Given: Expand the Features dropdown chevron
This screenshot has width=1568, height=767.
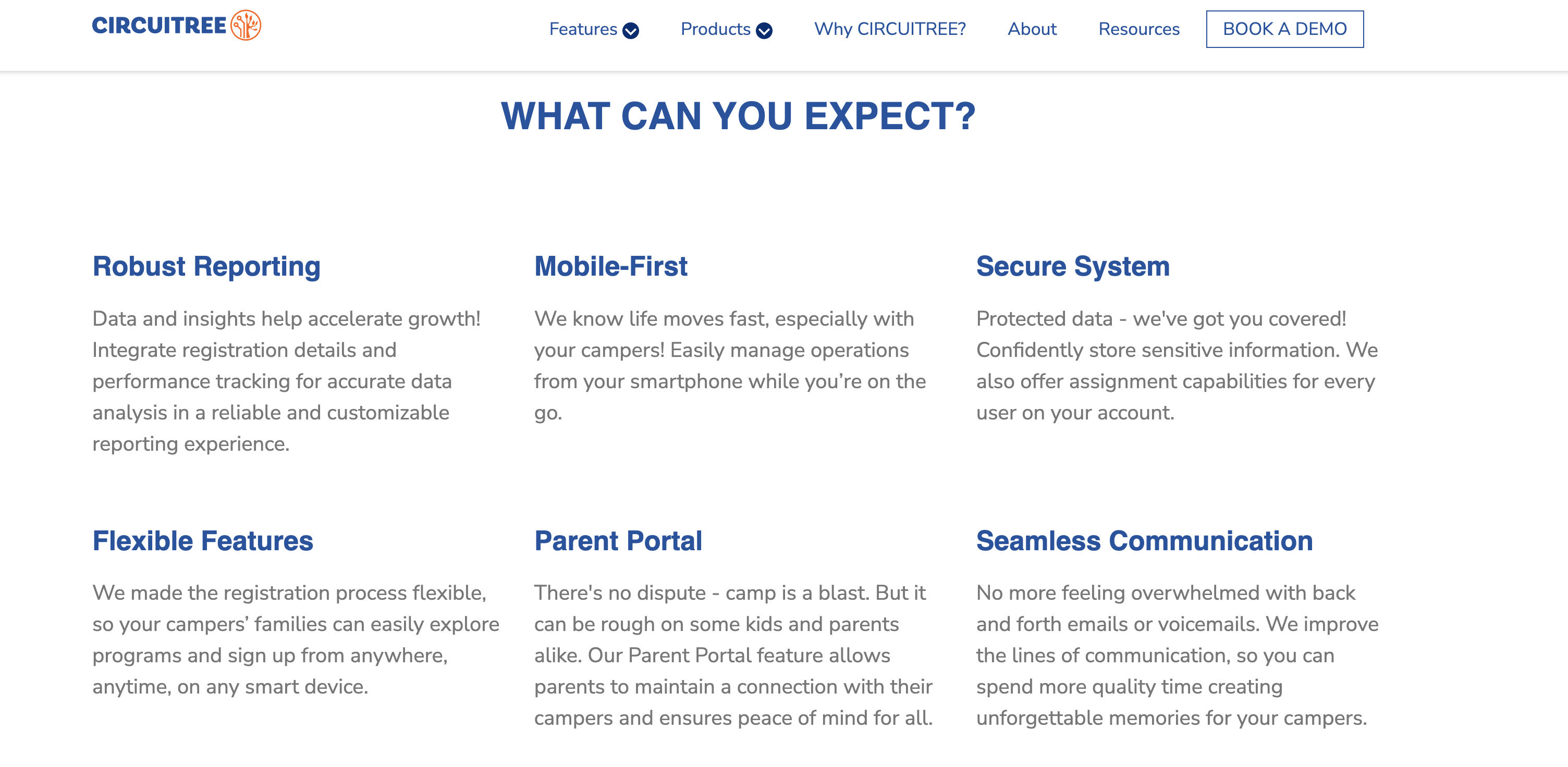Looking at the screenshot, I should point(631,30).
